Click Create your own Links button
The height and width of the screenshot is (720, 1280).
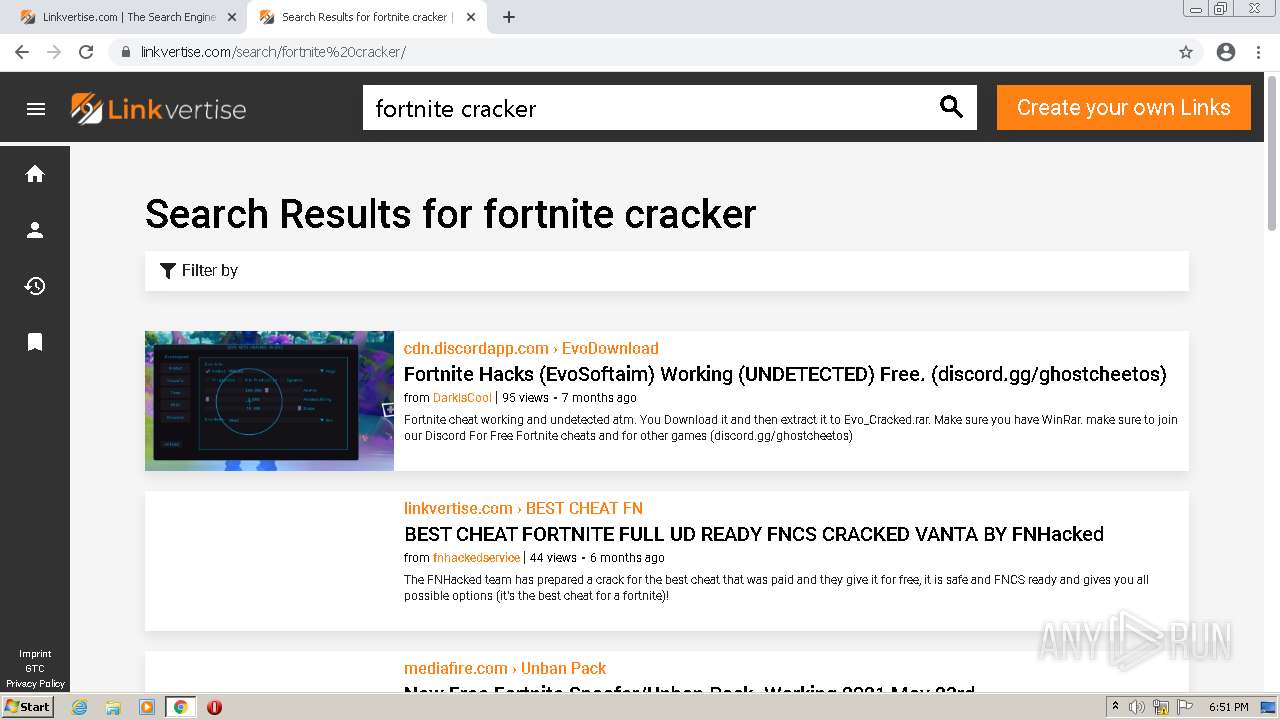[1123, 107]
